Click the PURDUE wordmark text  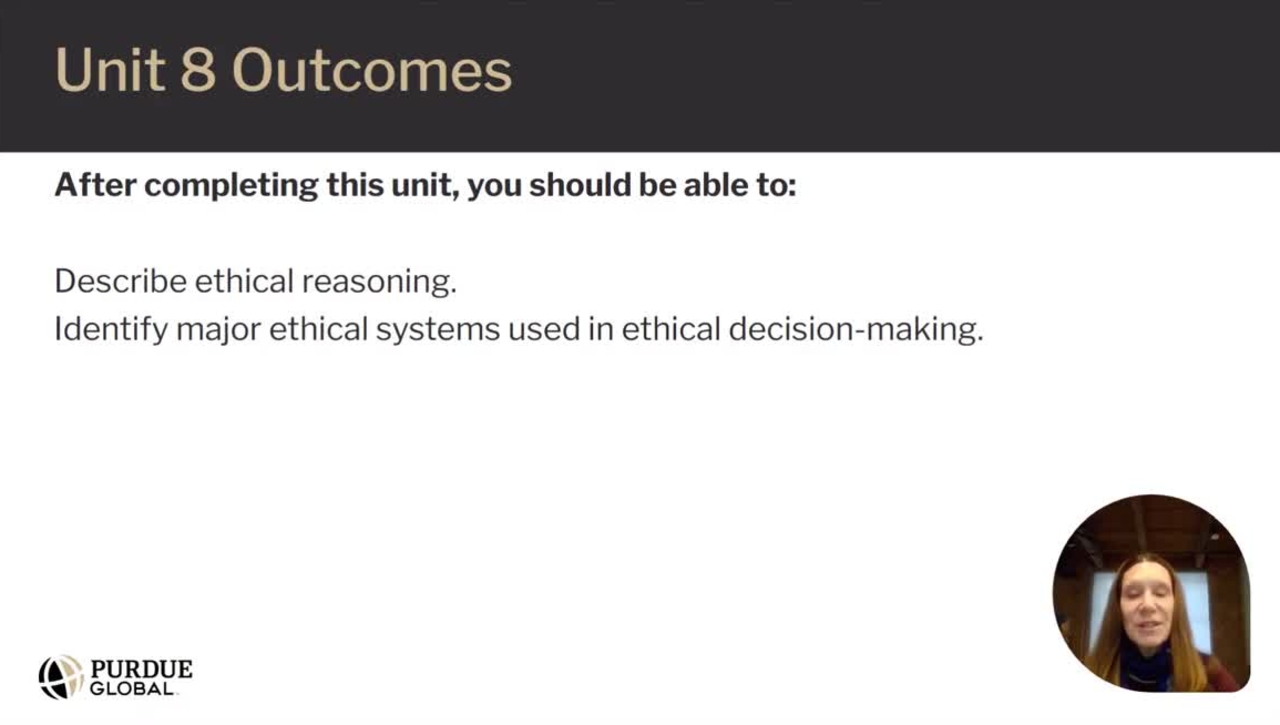click(141, 669)
